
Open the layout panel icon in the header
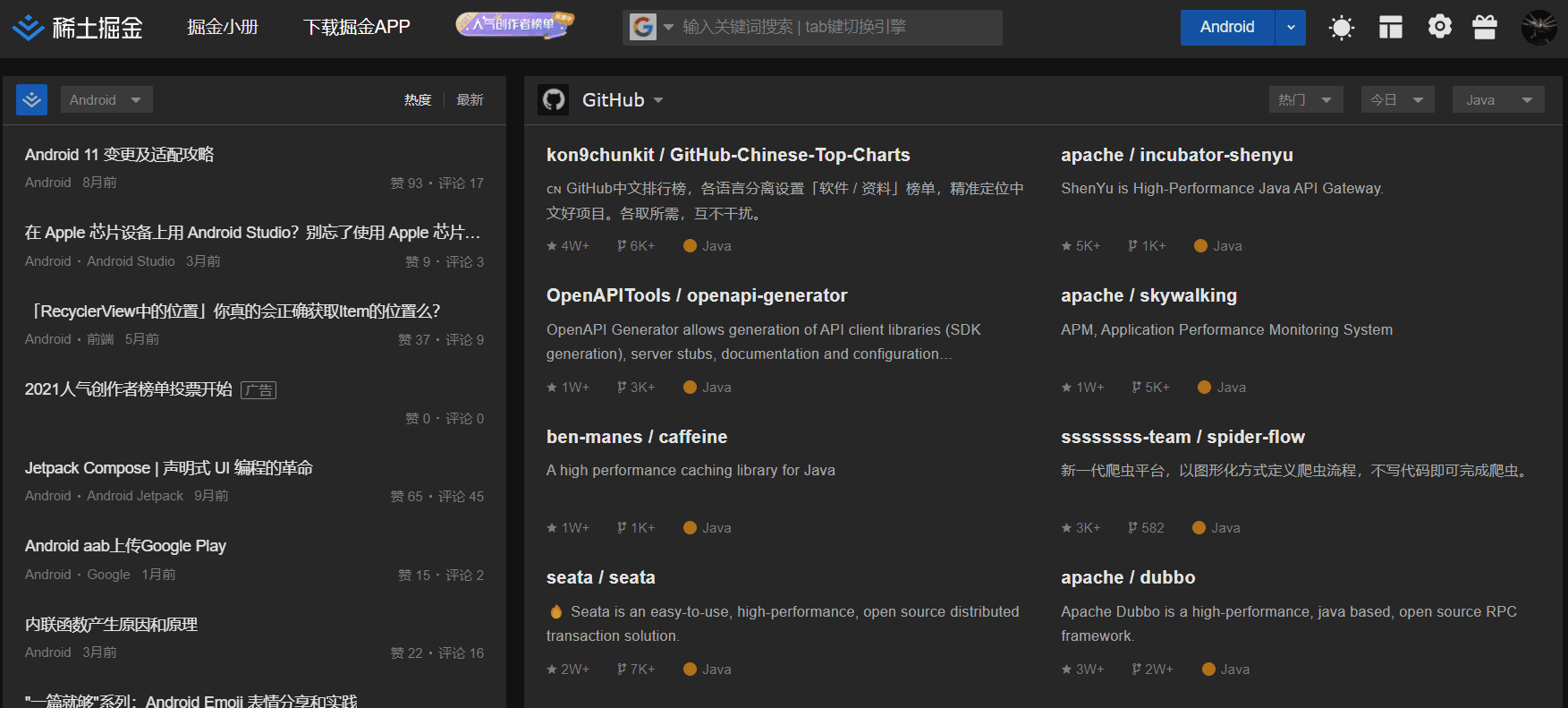click(1390, 28)
